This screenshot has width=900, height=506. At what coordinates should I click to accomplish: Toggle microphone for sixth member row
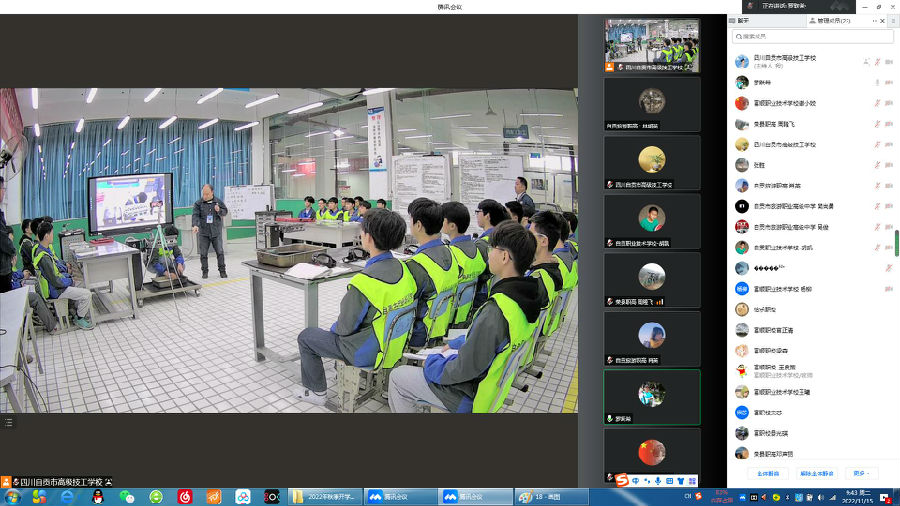pos(877,165)
